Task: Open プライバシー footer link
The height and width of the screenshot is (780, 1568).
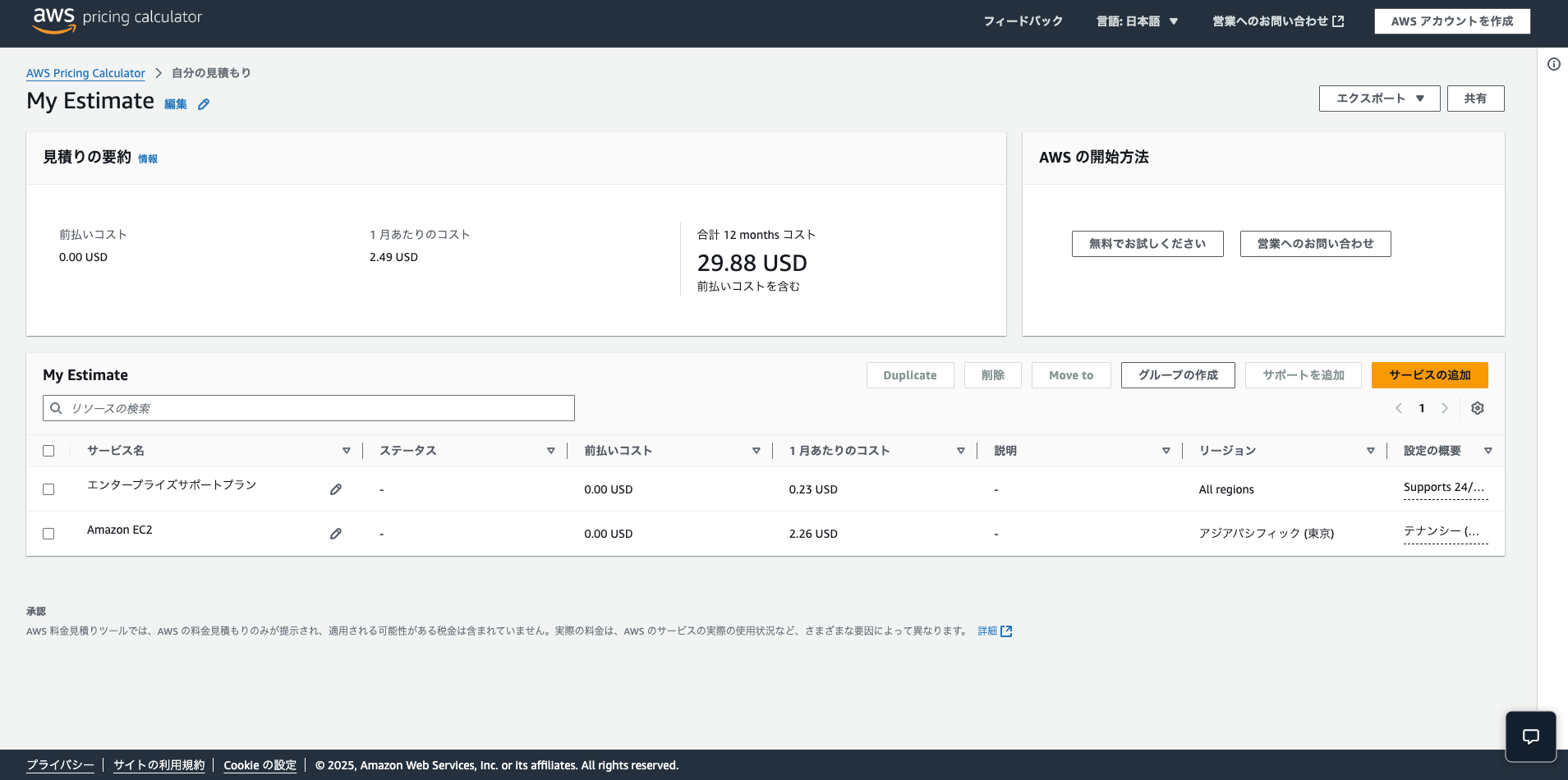Action: (x=60, y=765)
